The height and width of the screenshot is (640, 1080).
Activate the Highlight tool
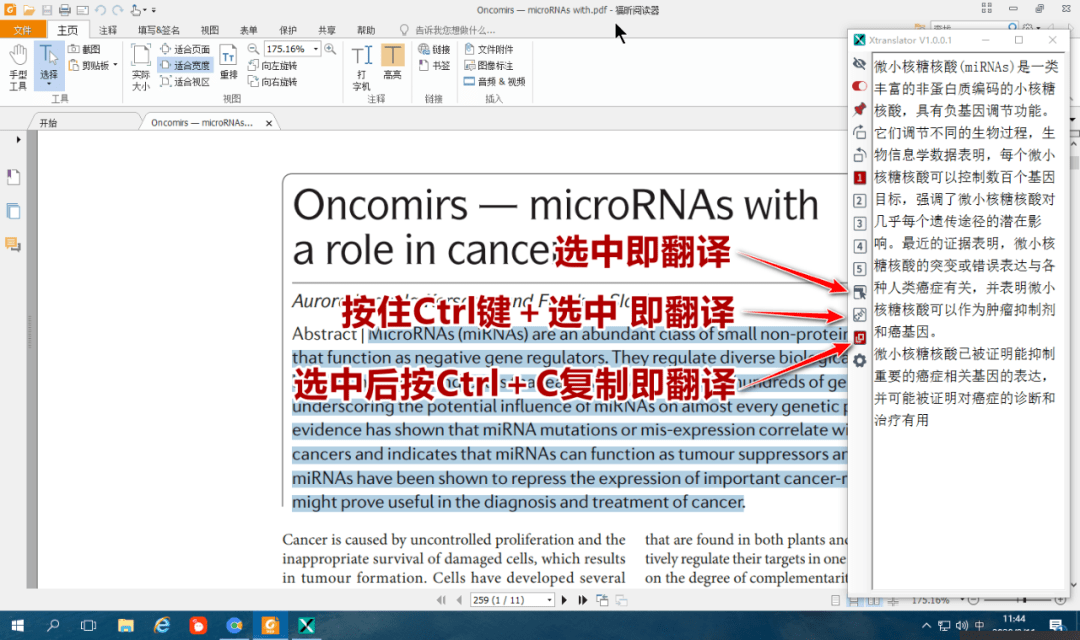[x=392, y=66]
